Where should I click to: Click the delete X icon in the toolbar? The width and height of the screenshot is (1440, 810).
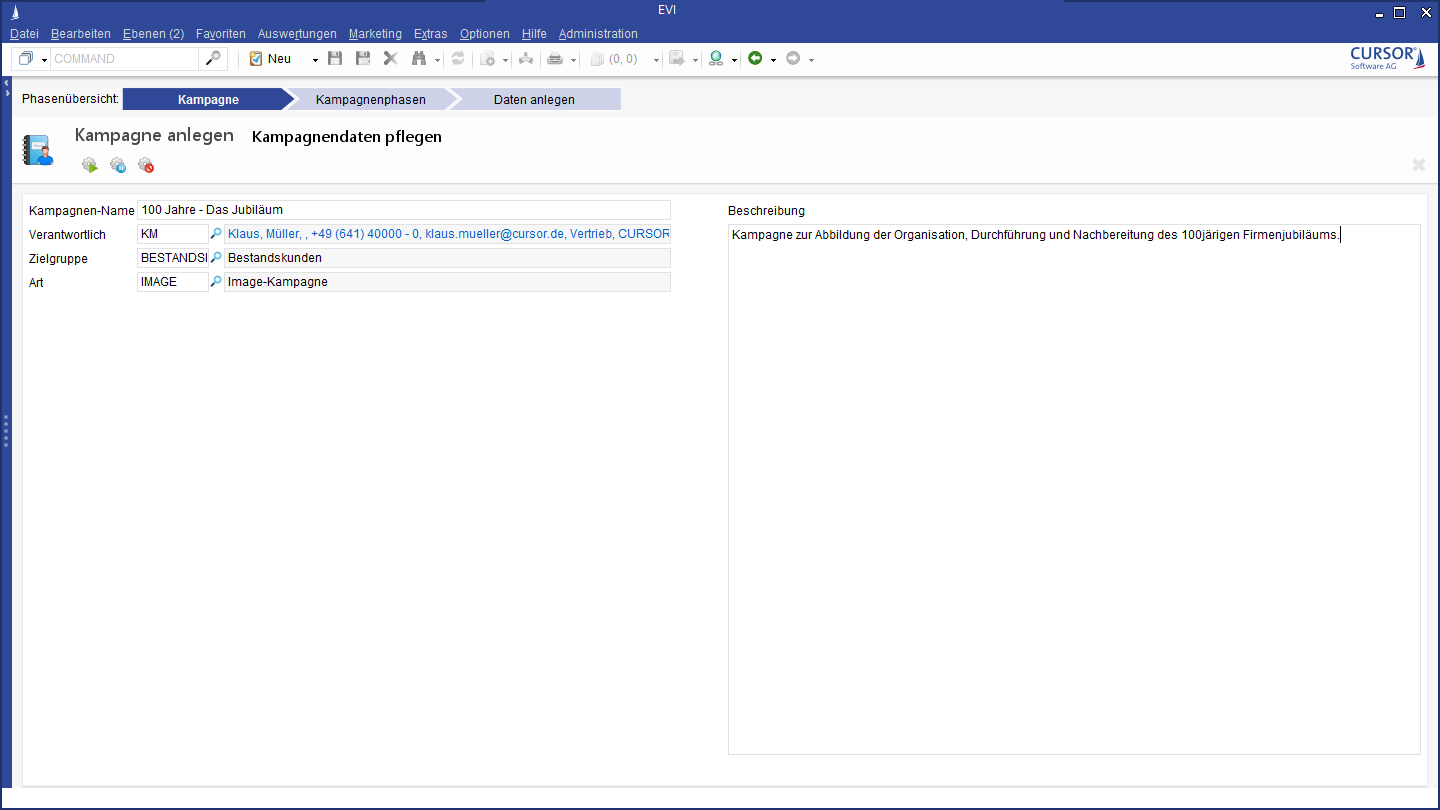click(x=391, y=59)
